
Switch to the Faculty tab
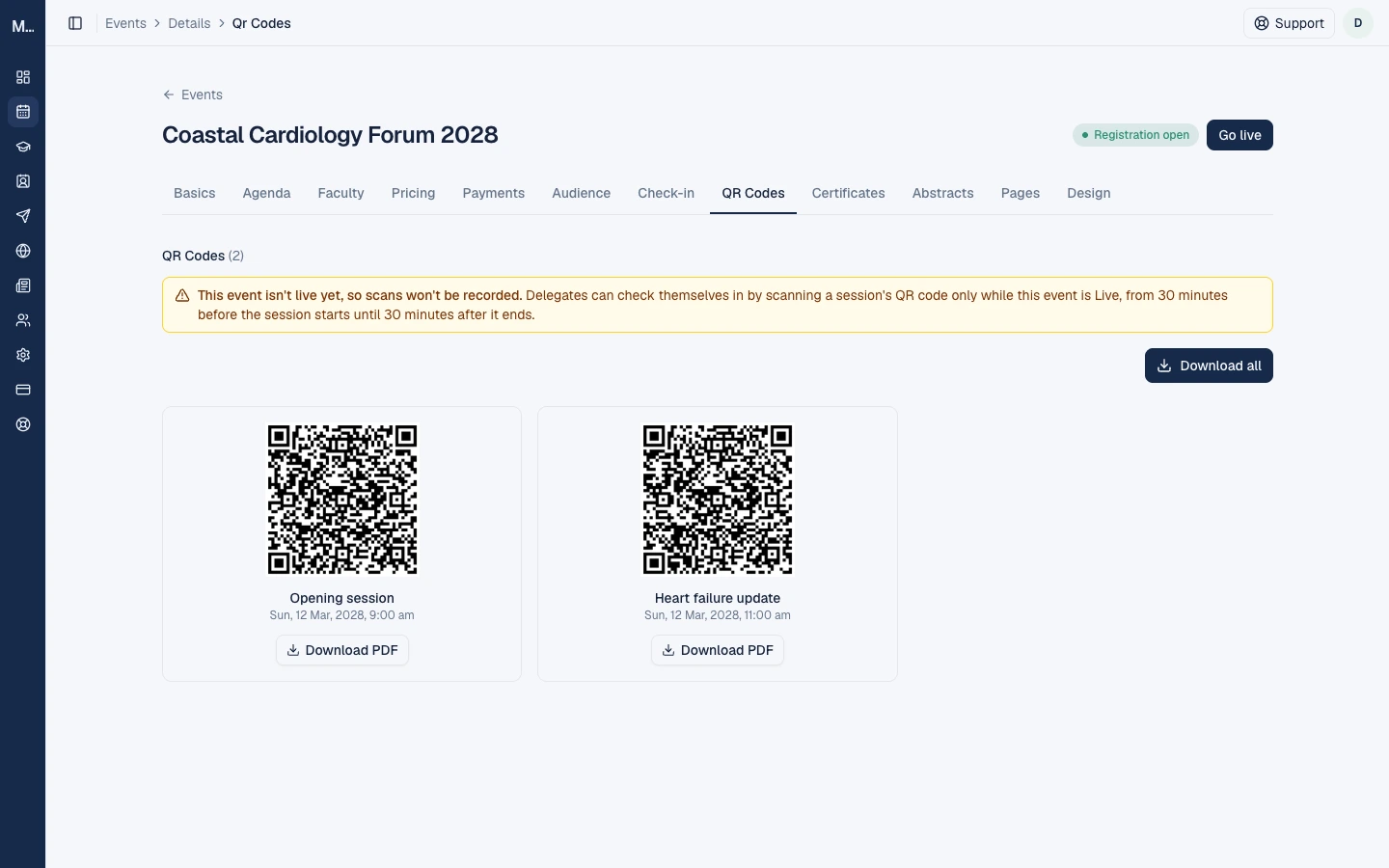[x=341, y=193]
